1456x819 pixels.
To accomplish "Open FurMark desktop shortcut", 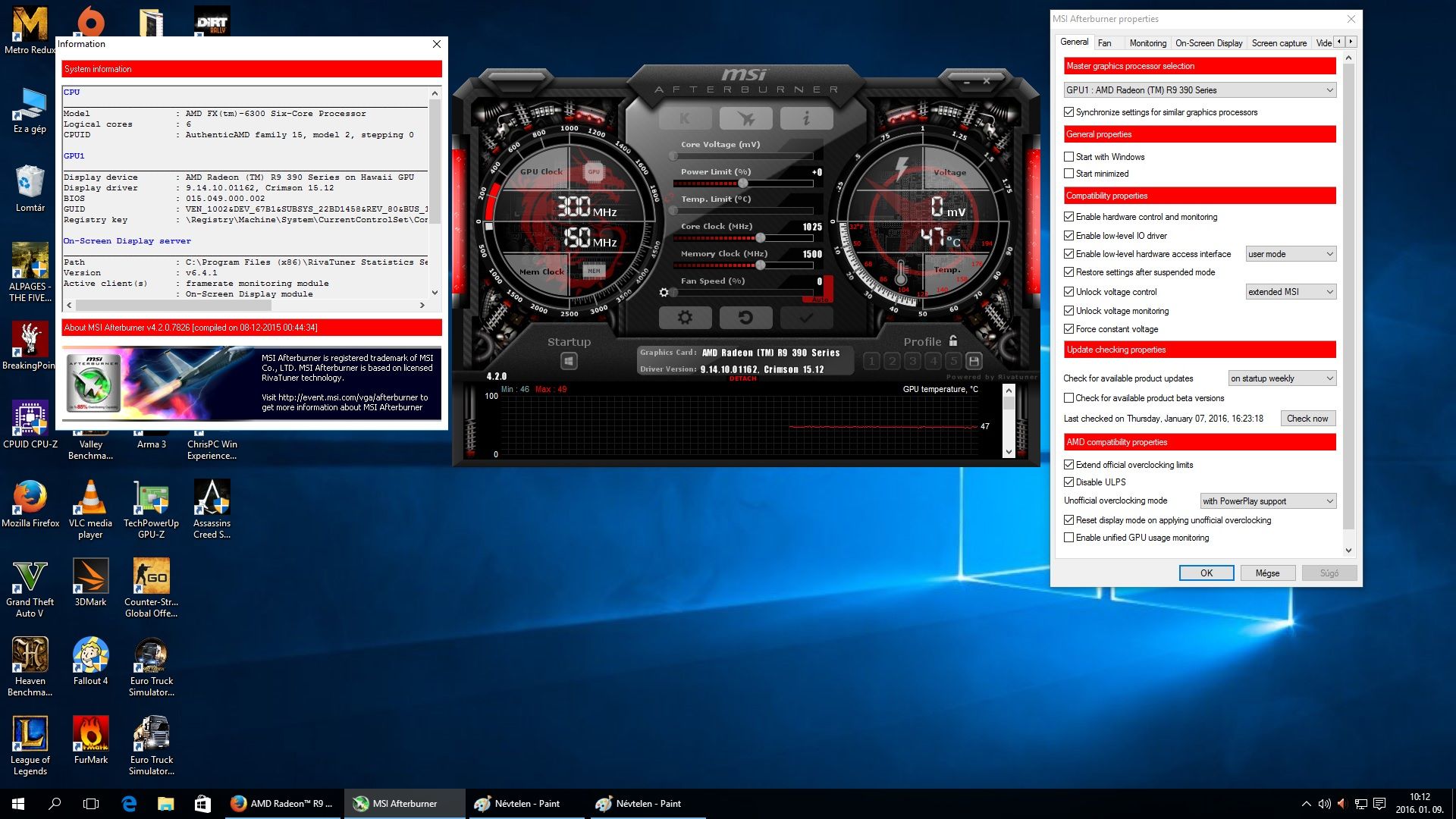I will pyautogui.click(x=91, y=740).
